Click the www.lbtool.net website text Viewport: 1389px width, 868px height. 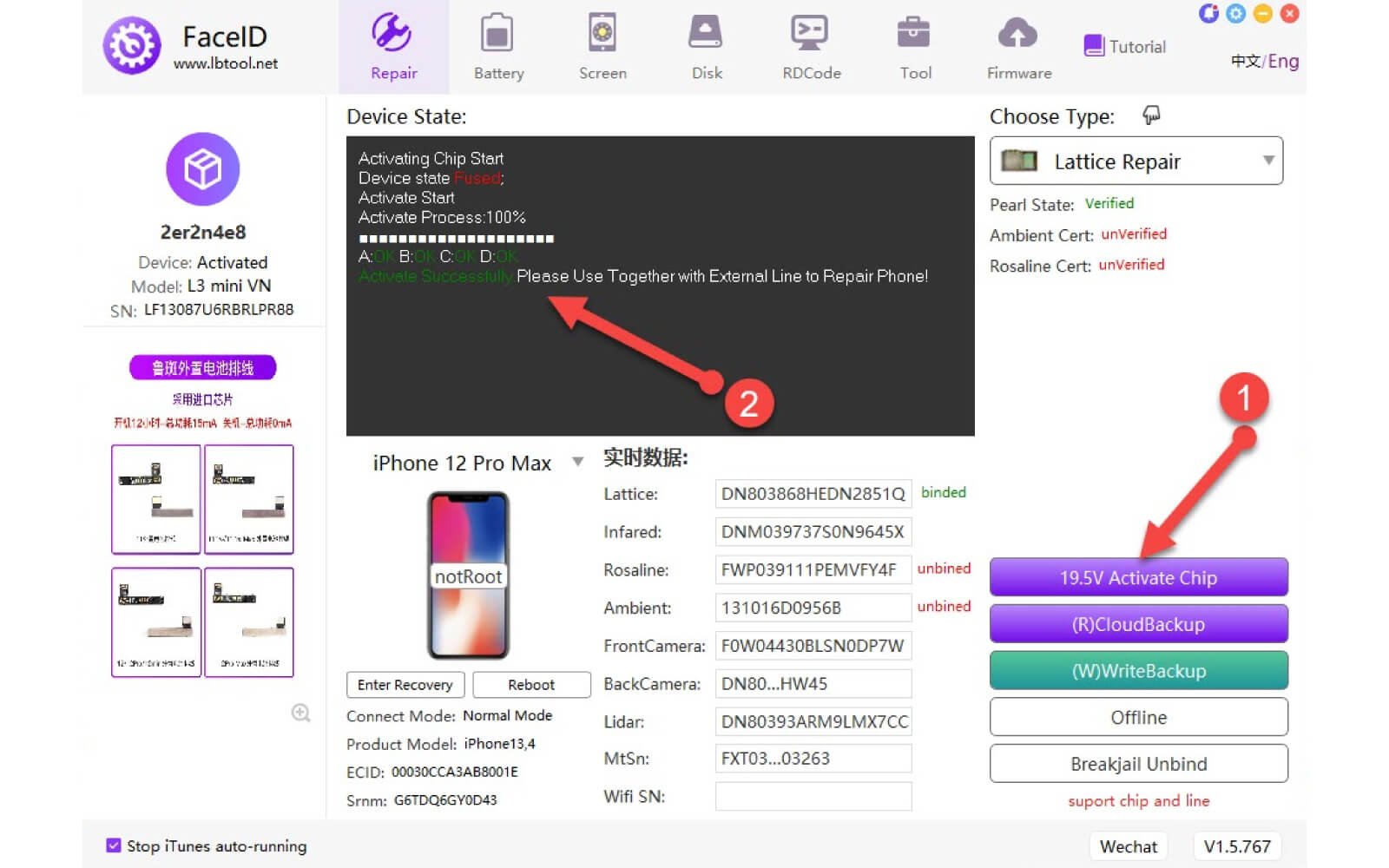[x=226, y=63]
